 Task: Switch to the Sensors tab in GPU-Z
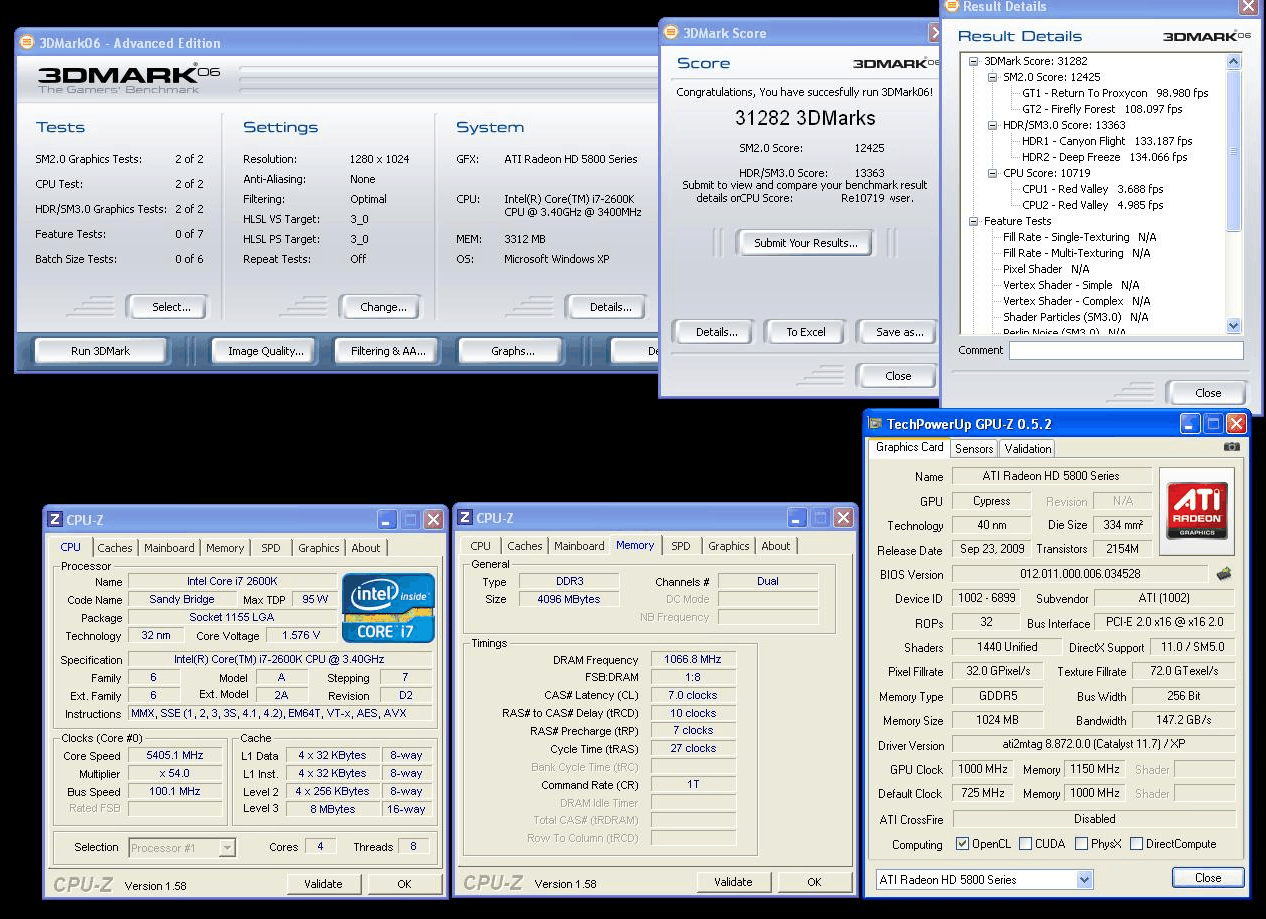973,449
